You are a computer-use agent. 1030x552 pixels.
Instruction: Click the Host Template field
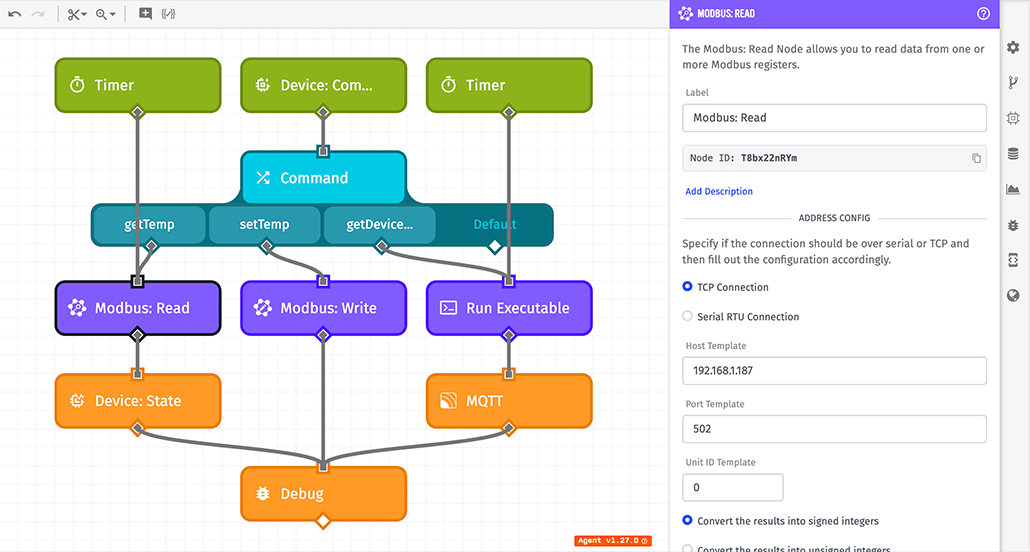834,371
